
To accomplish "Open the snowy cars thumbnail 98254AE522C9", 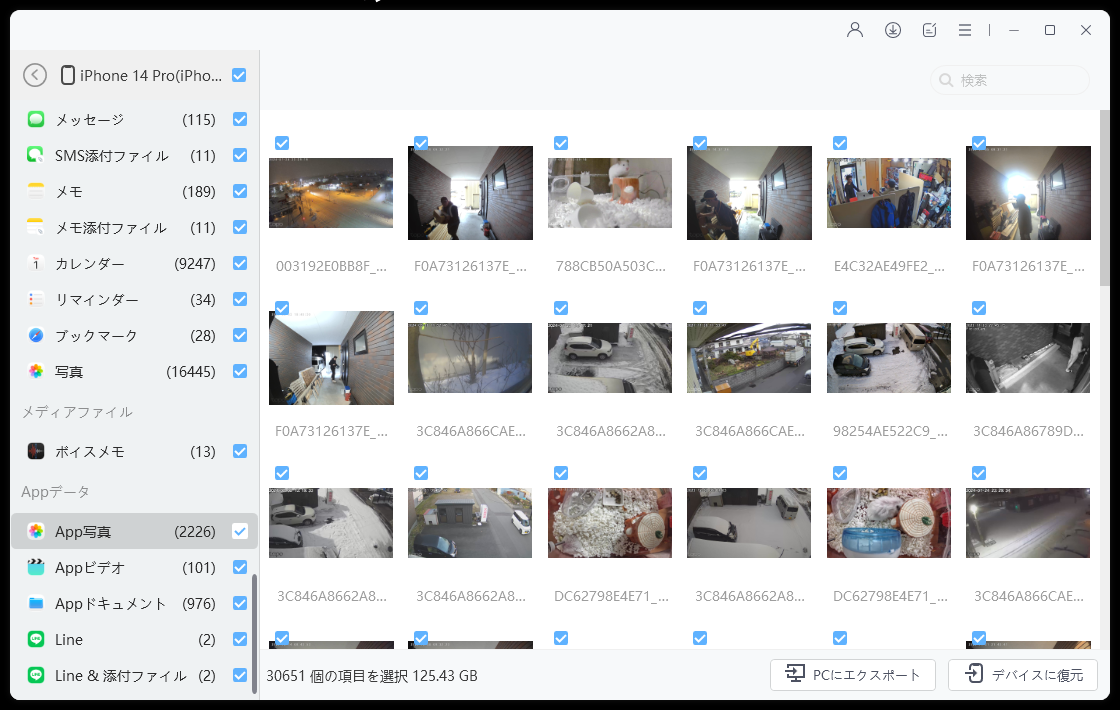I will pos(889,358).
